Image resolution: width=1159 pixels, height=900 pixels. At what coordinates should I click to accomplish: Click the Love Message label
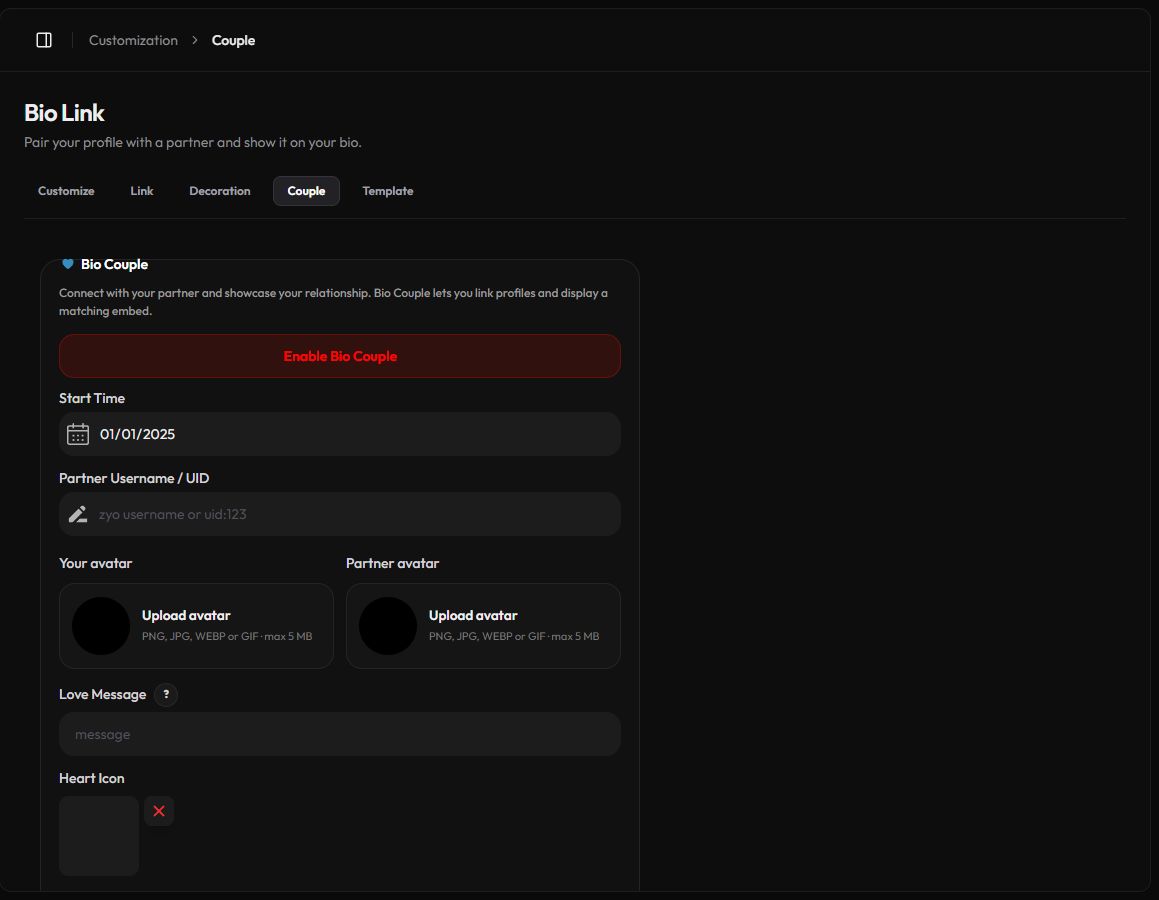click(x=103, y=695)
